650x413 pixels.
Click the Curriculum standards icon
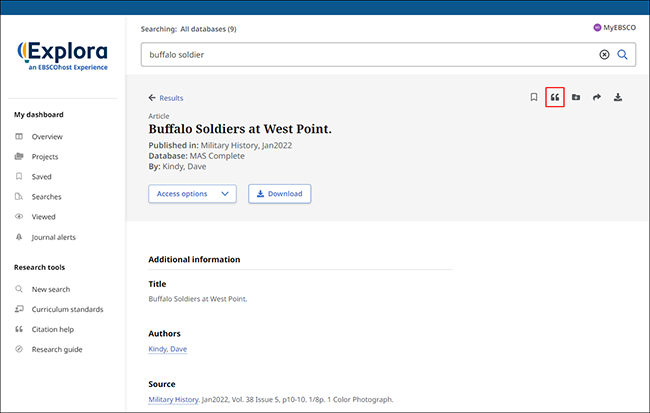[x=19, y=309]
